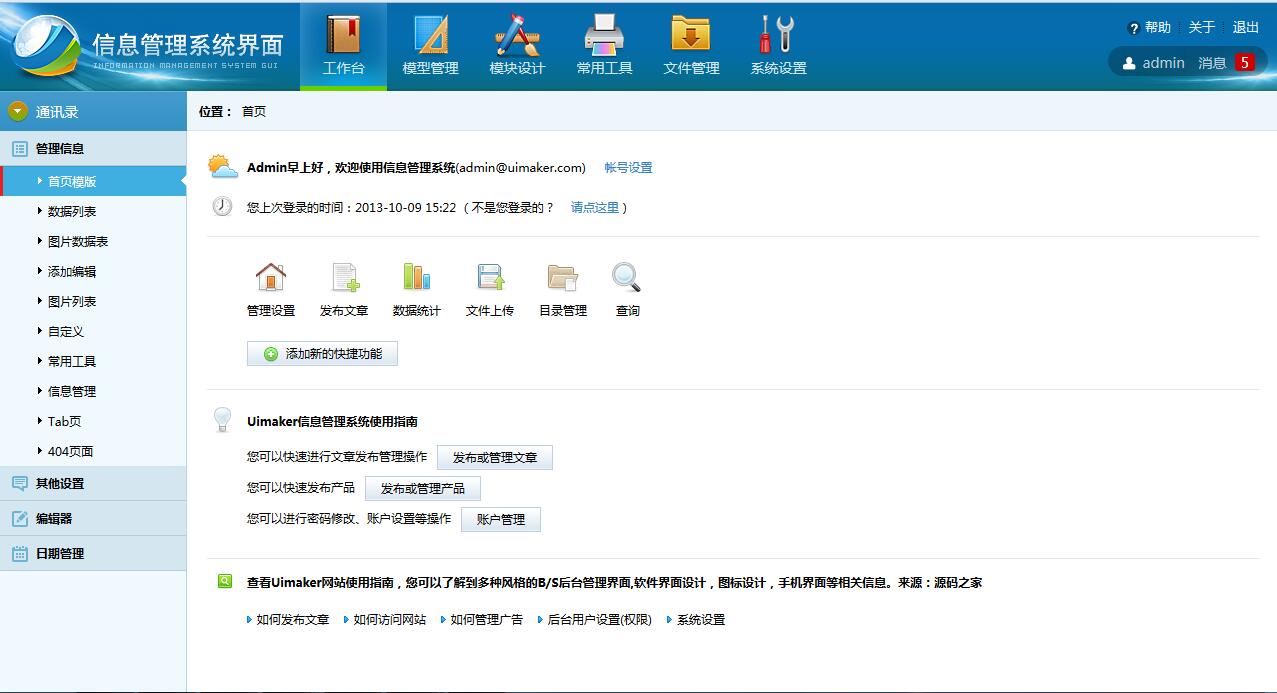Viewport: 1277px width, 693px height.
Task: Open 系统设置 tools icon
Action: (x=777, y=36)
